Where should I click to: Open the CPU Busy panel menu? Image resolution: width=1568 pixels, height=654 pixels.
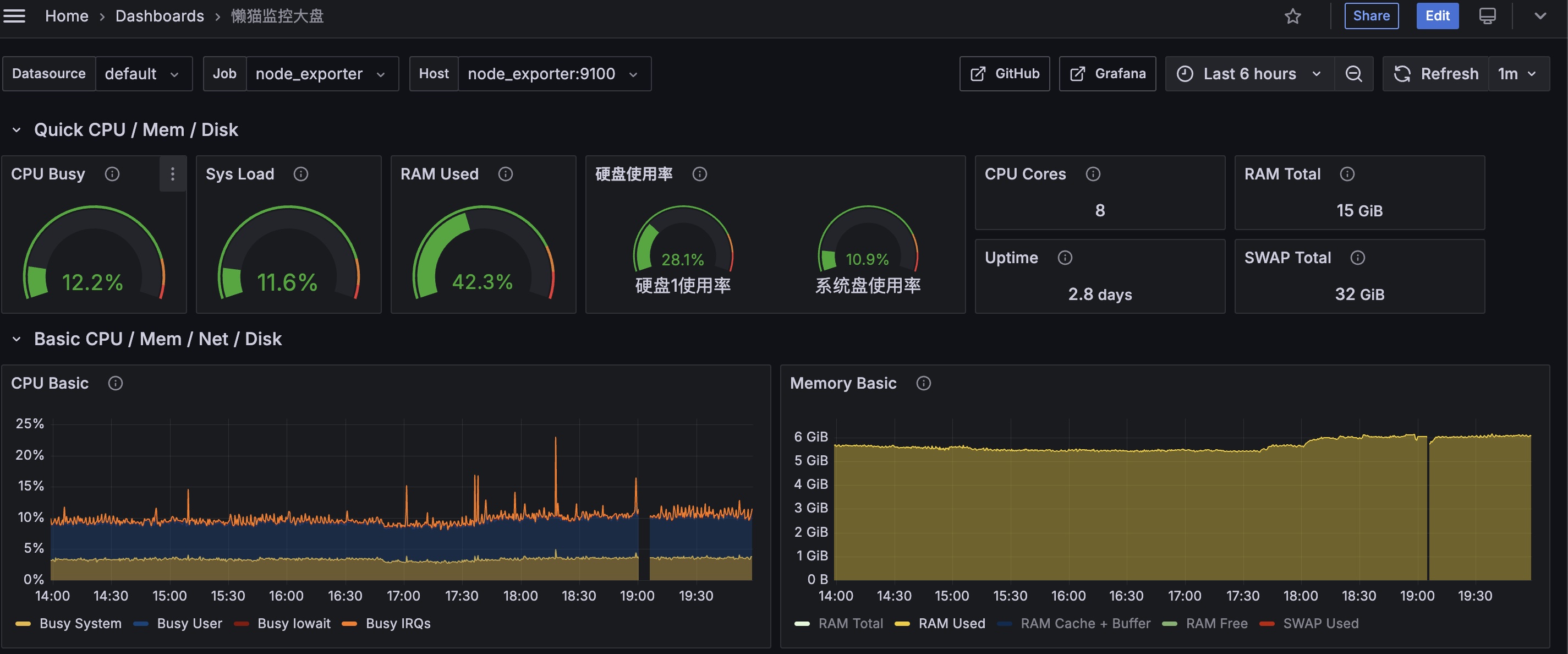click(x=173, y=174)
